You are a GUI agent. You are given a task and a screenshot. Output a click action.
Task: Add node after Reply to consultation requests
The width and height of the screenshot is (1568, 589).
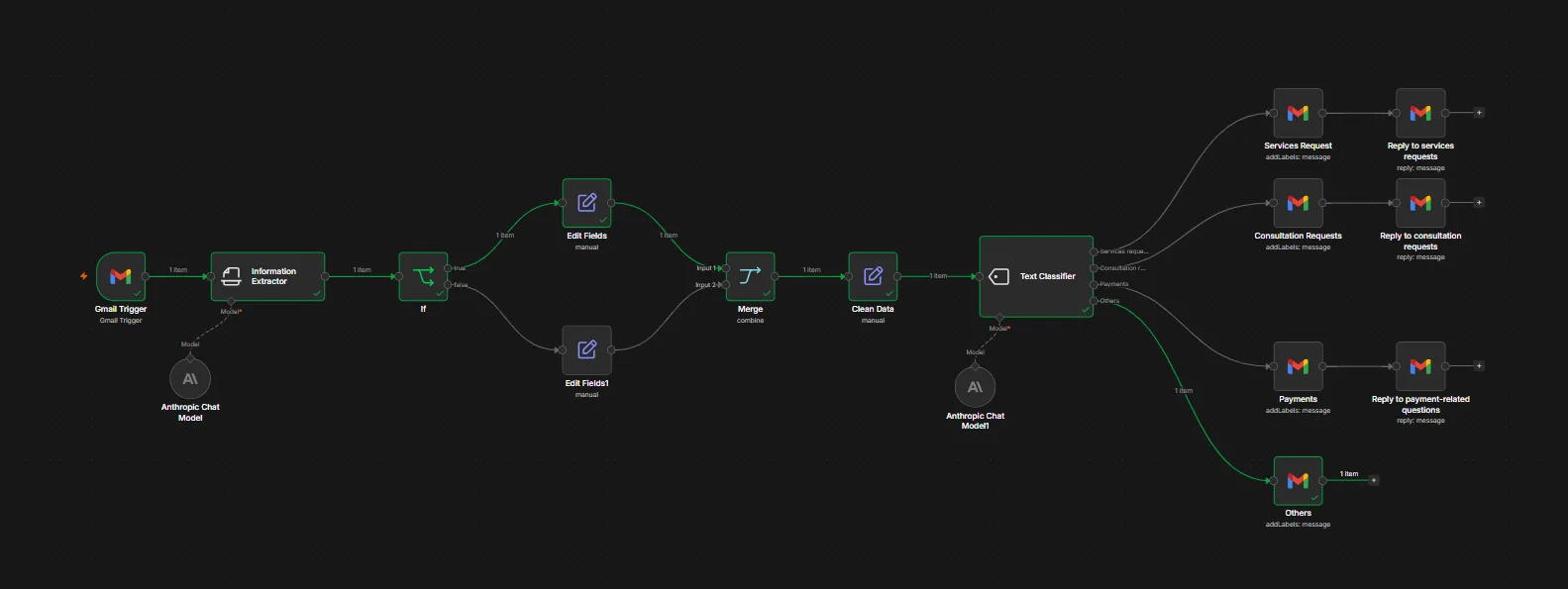click(x=1479, y=203)
